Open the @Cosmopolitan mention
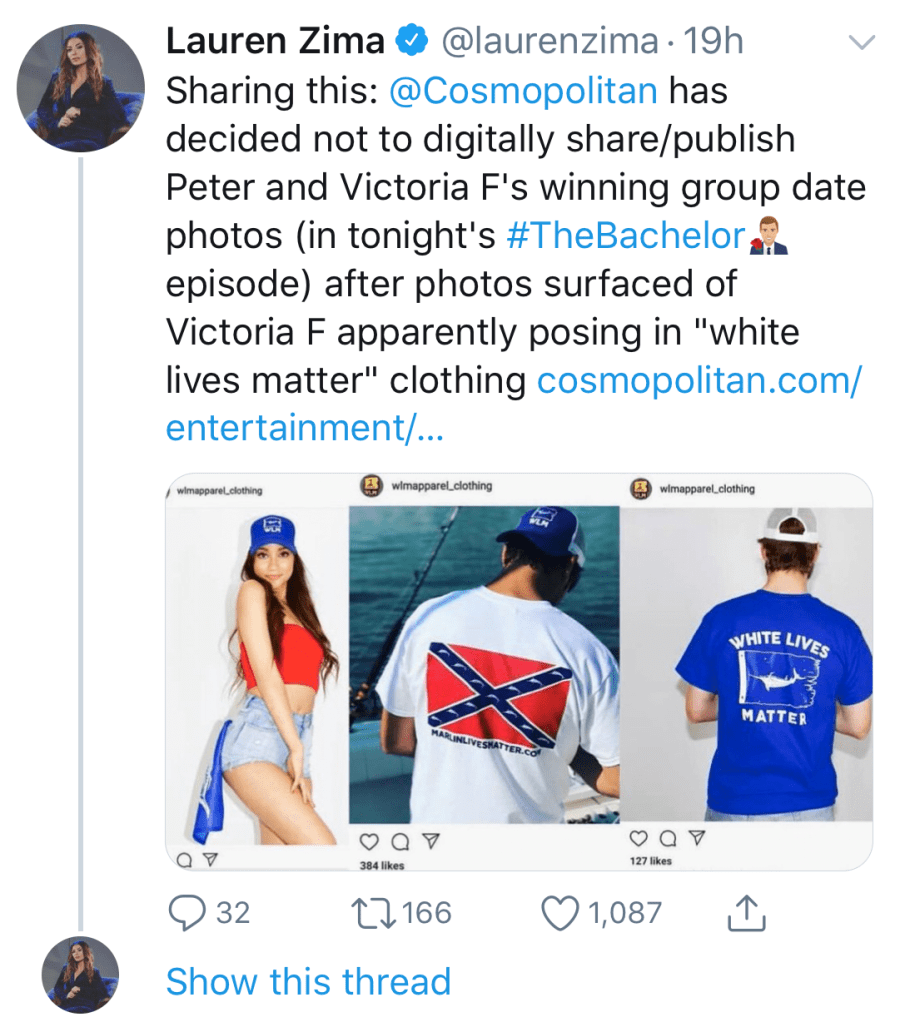900x1022 pixels. [x=523, y=91]
